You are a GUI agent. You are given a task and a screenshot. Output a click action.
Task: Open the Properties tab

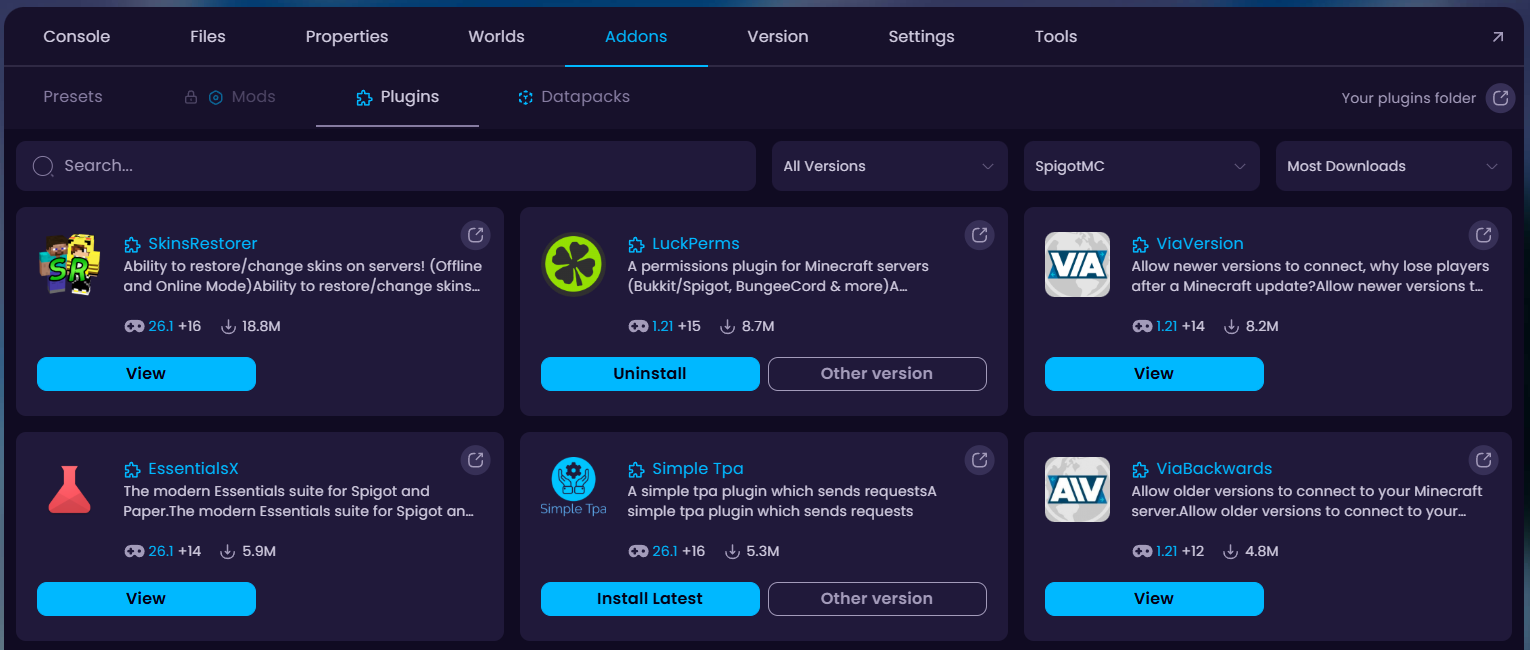point(347,37)
